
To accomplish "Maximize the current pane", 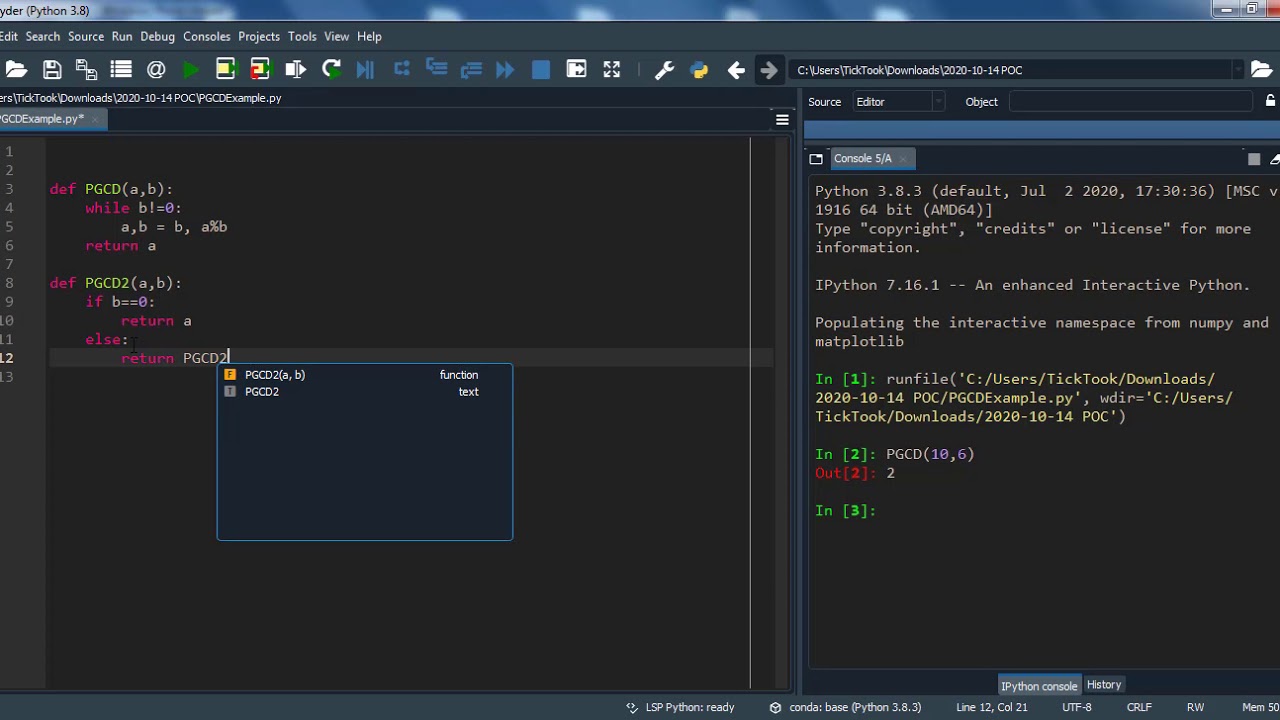I will click(x=576, y=69).
